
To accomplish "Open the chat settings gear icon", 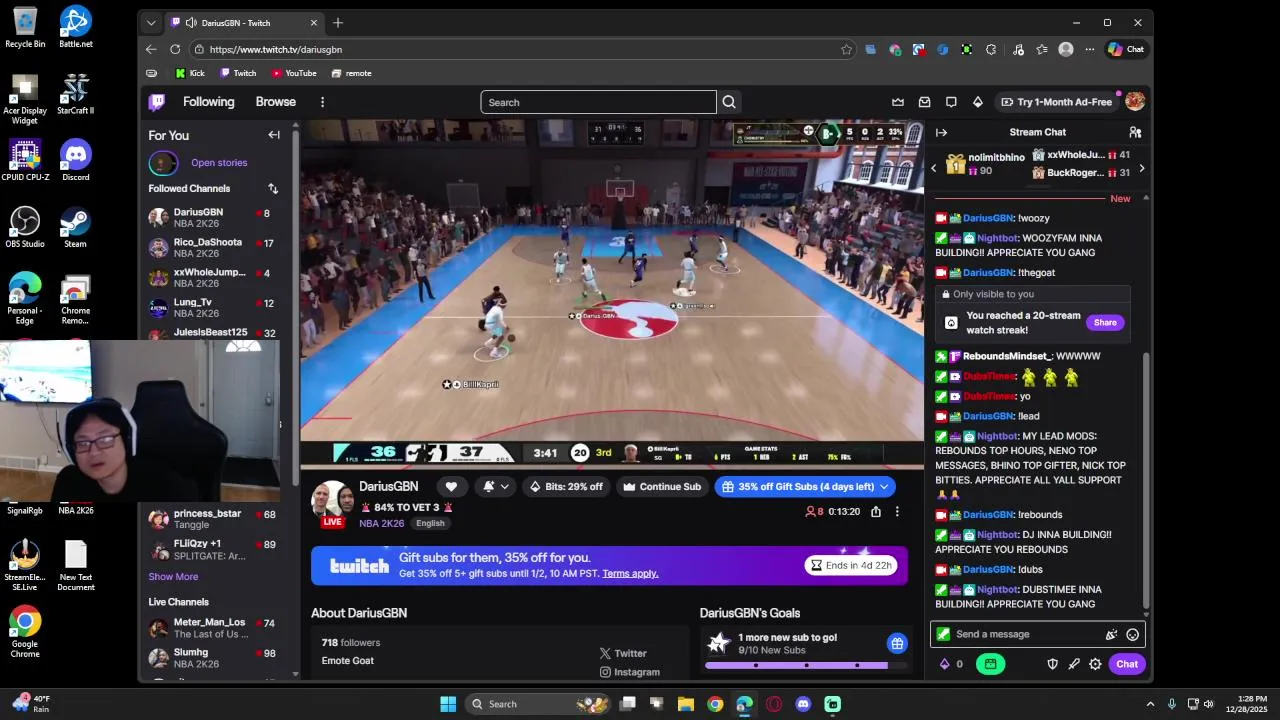I will tap(1095, 664).
